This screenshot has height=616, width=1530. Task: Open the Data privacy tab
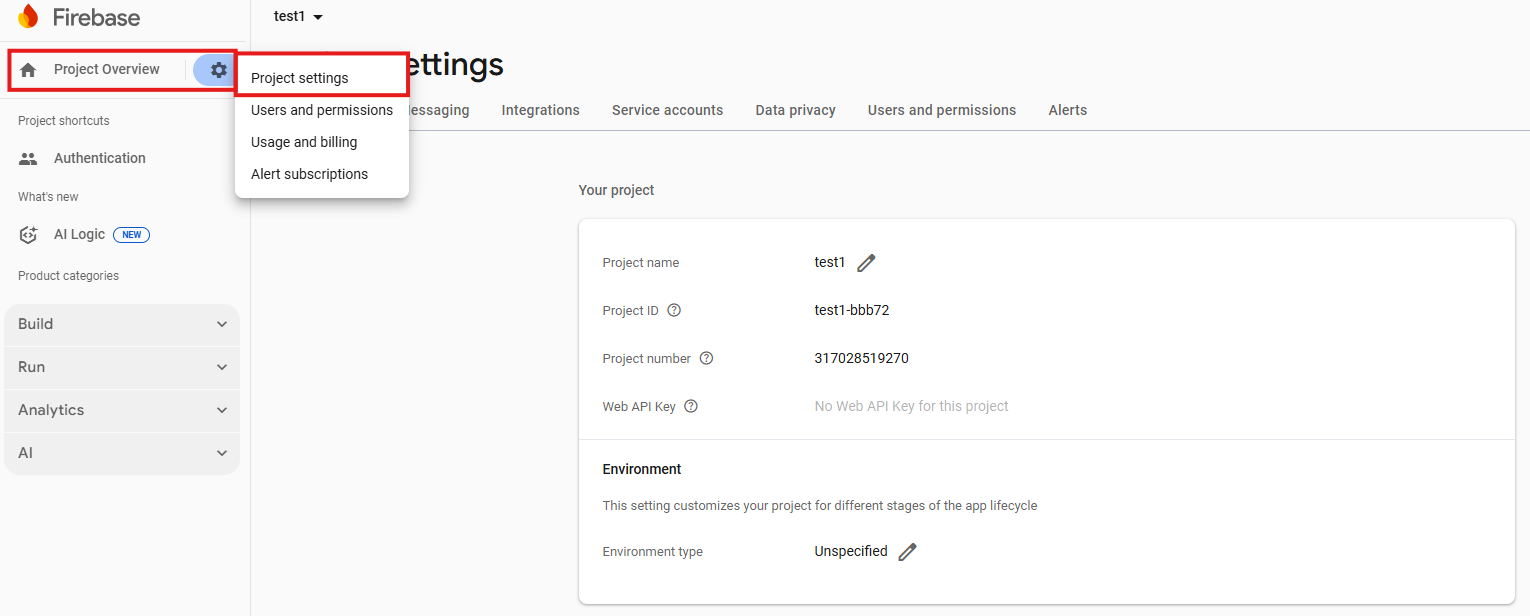795,110
